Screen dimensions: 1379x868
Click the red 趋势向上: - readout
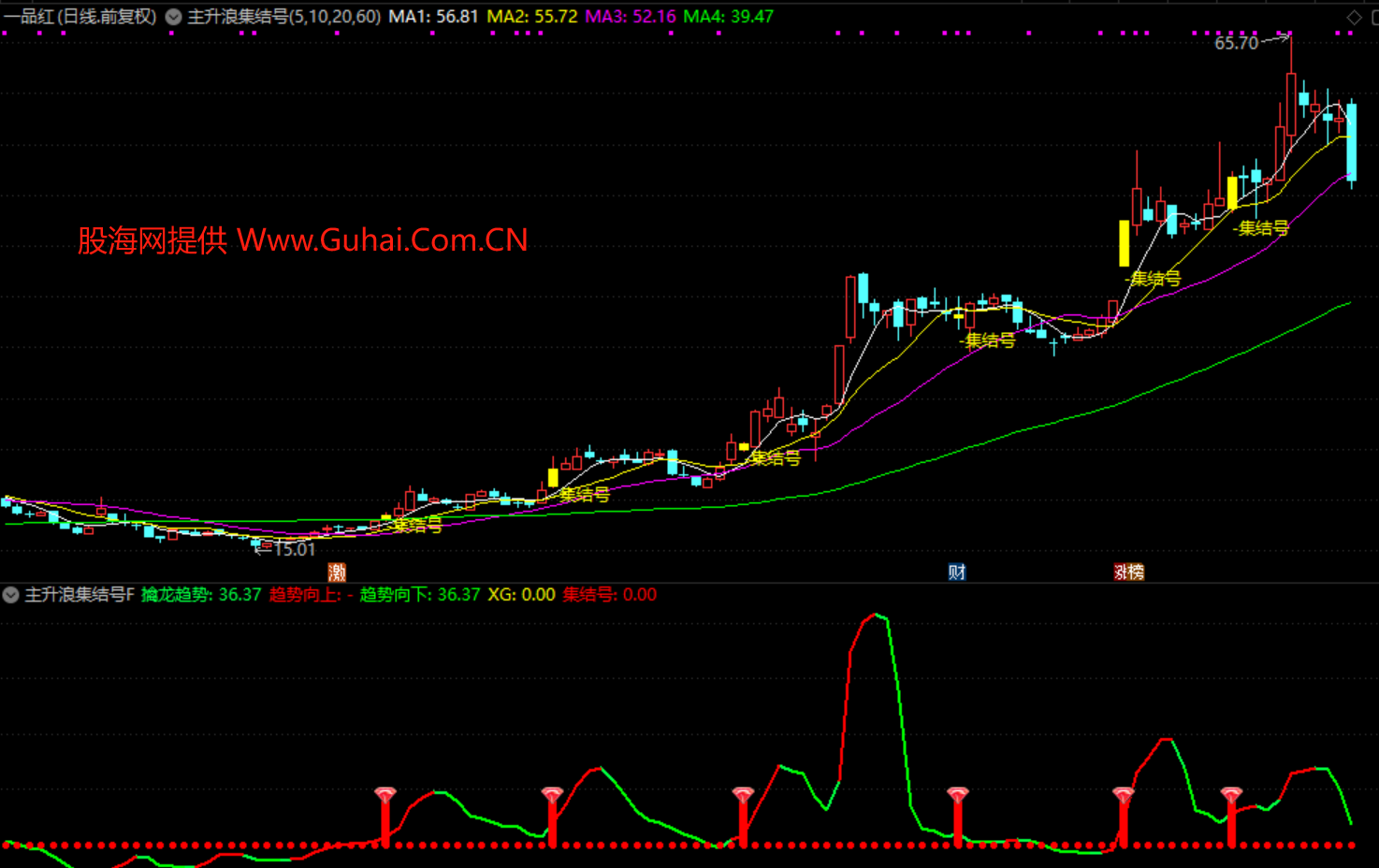(312, 595)
